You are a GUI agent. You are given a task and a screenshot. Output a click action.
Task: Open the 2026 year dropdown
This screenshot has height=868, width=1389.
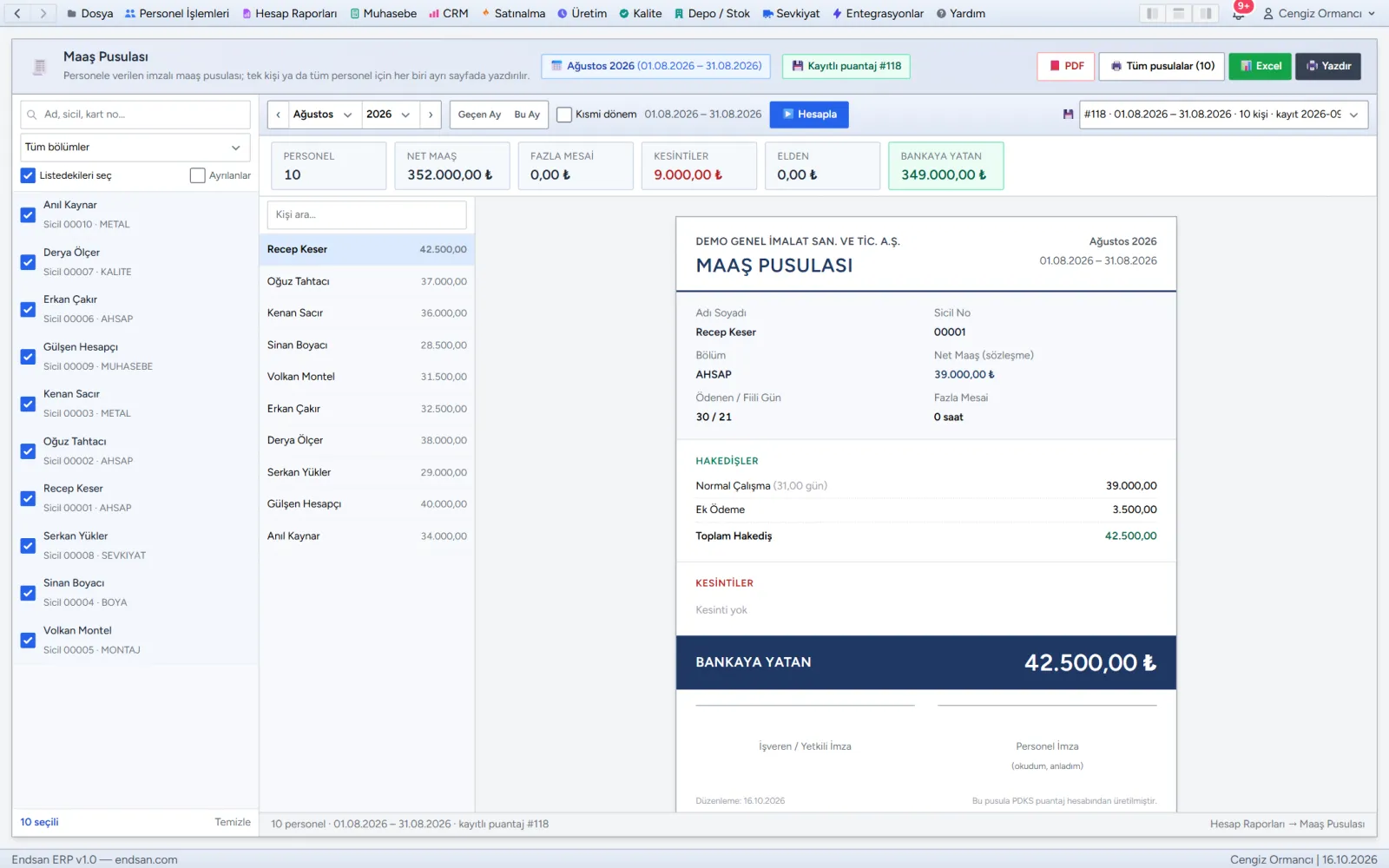[x=390, y=115]
